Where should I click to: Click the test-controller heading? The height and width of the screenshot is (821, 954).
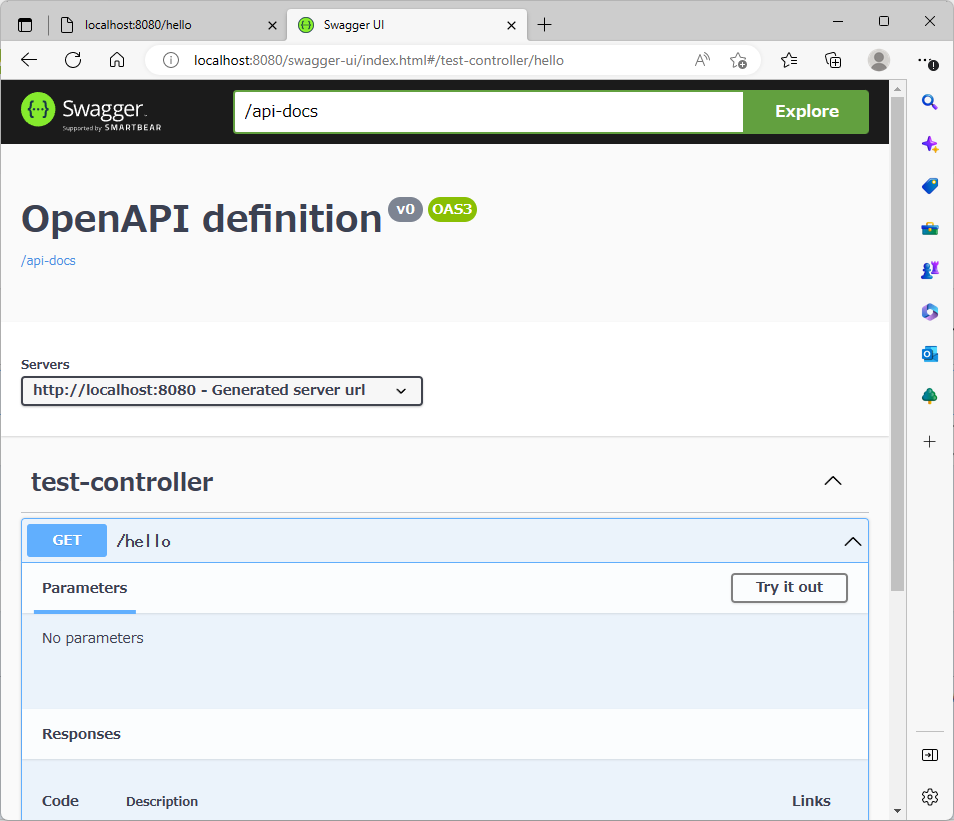(x=122, y=482)
